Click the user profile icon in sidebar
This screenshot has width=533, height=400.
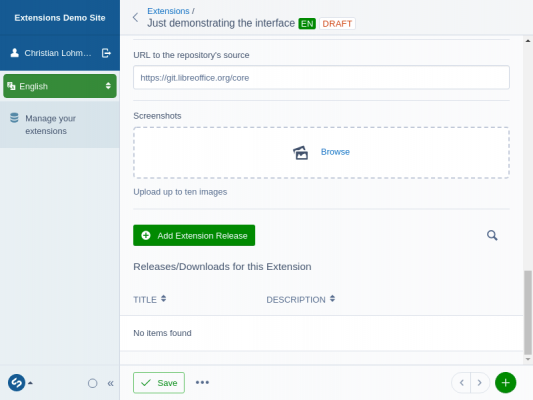pos(15,53)
